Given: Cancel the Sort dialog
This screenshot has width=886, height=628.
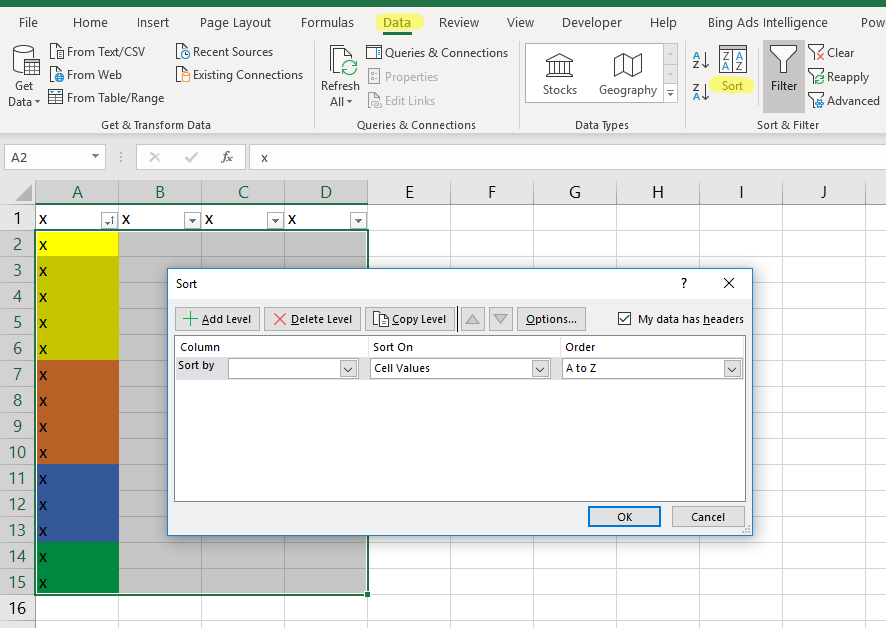Looking at the screenshot, I should [708, 517].
